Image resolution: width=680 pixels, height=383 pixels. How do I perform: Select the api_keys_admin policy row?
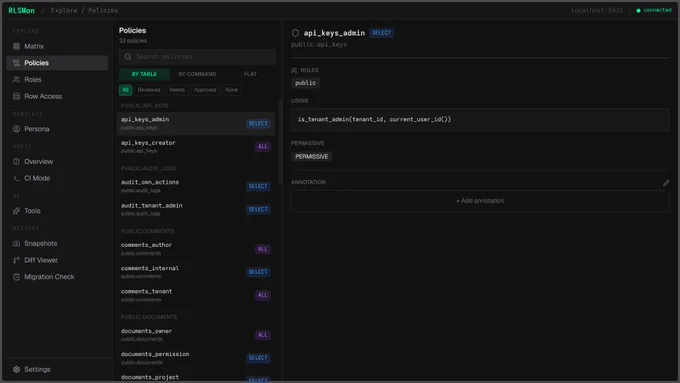coord(196,123)
